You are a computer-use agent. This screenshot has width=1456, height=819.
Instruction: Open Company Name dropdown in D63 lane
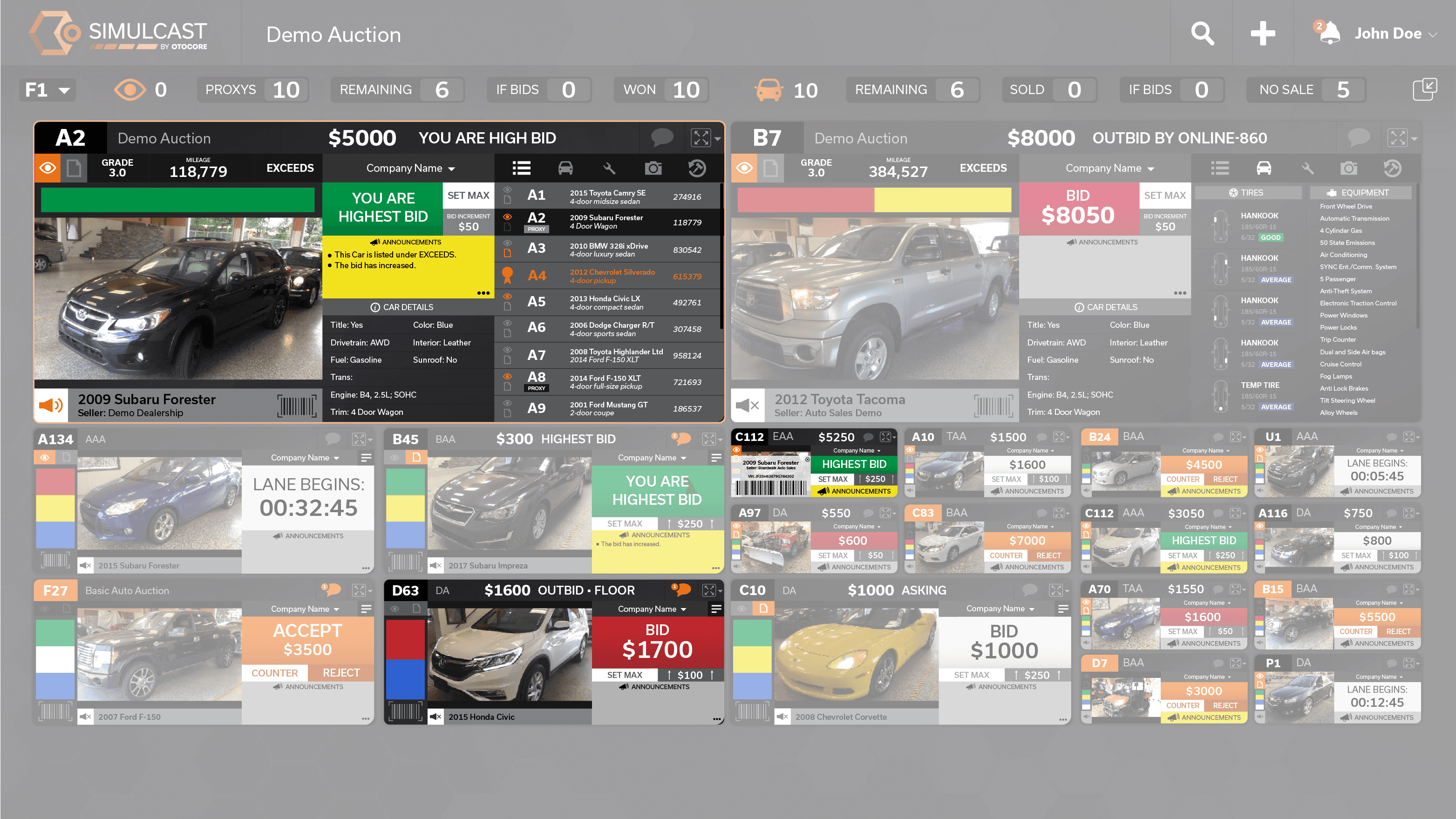pyautogui.click(x=652, y=609)
